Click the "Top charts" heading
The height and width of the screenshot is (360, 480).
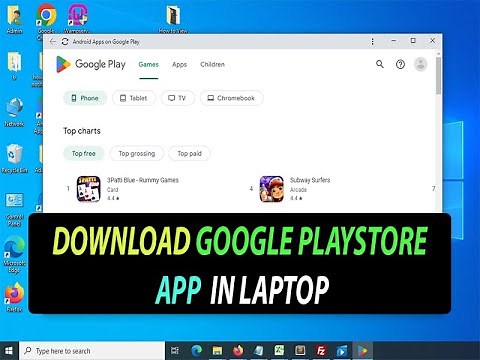point(82,131)
